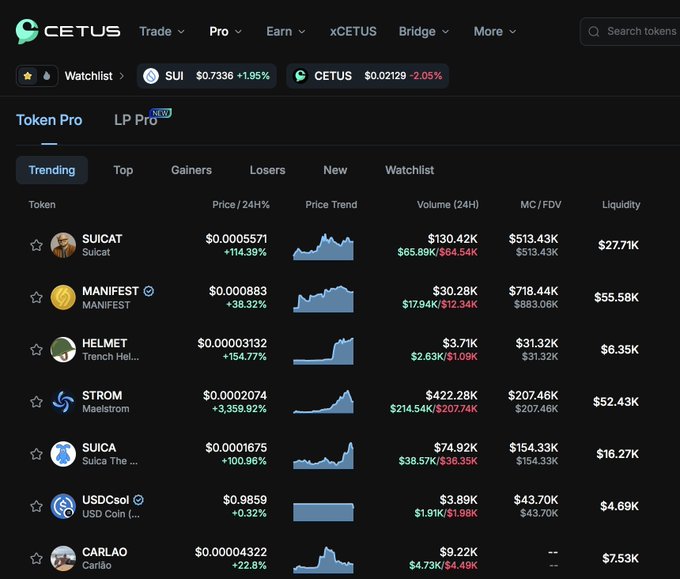Image resolution: width=680 pixels, height=579 pixels.
Task: Open the HELMET price trend chart
Action: (324, 350)
